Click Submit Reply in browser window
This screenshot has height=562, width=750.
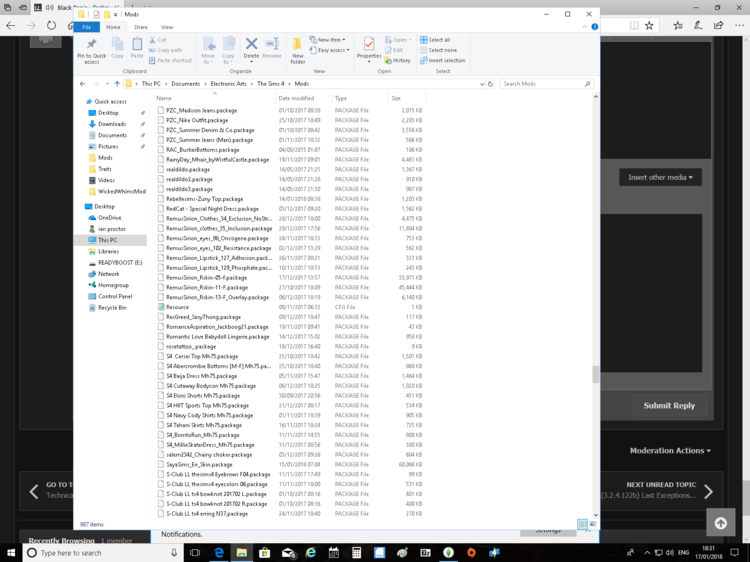pyautogui.click(x=669, y=406)
